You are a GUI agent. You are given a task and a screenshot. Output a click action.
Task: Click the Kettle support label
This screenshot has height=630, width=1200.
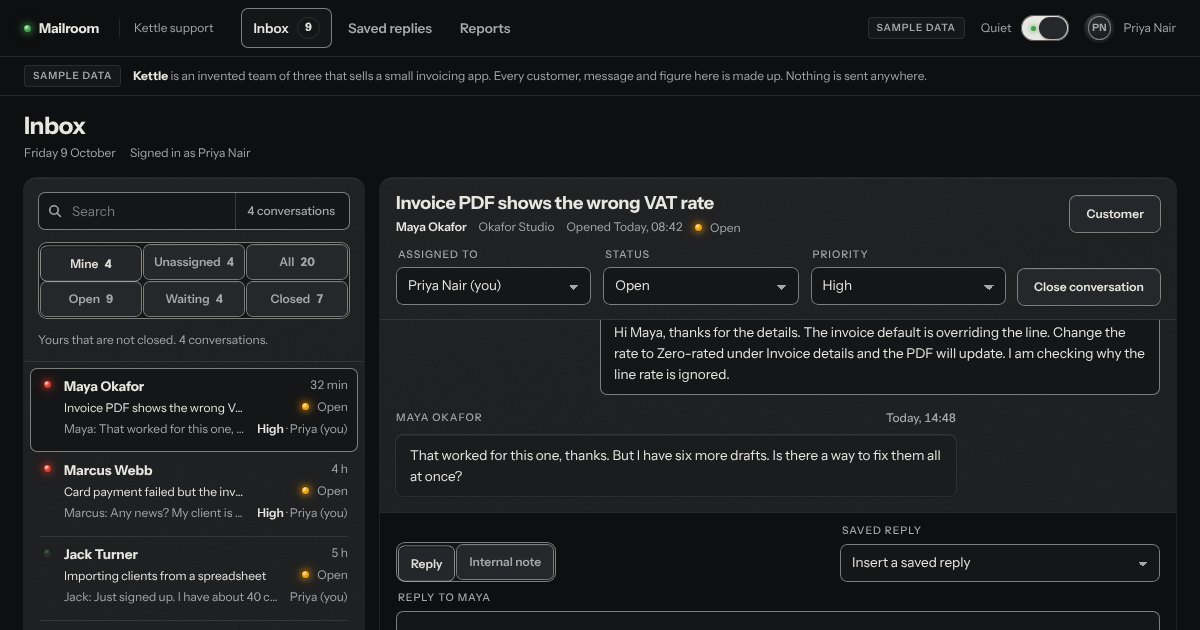pos(174,28)
